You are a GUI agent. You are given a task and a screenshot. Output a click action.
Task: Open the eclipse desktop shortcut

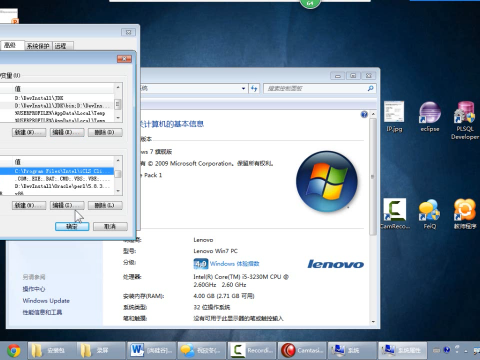click(x=430, y=117)
